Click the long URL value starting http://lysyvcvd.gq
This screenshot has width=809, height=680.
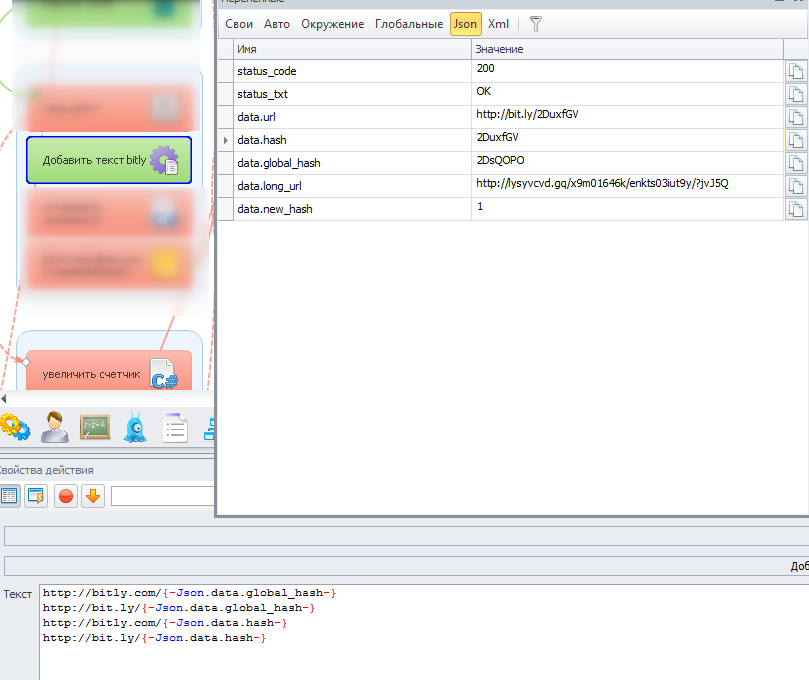coord(602,183)
